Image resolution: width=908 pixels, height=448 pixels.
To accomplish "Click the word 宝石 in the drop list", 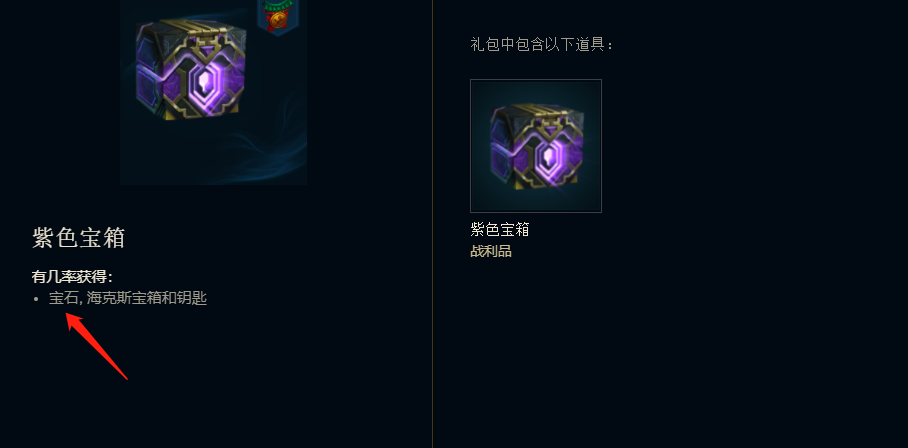I will click(x=63, y=299).
